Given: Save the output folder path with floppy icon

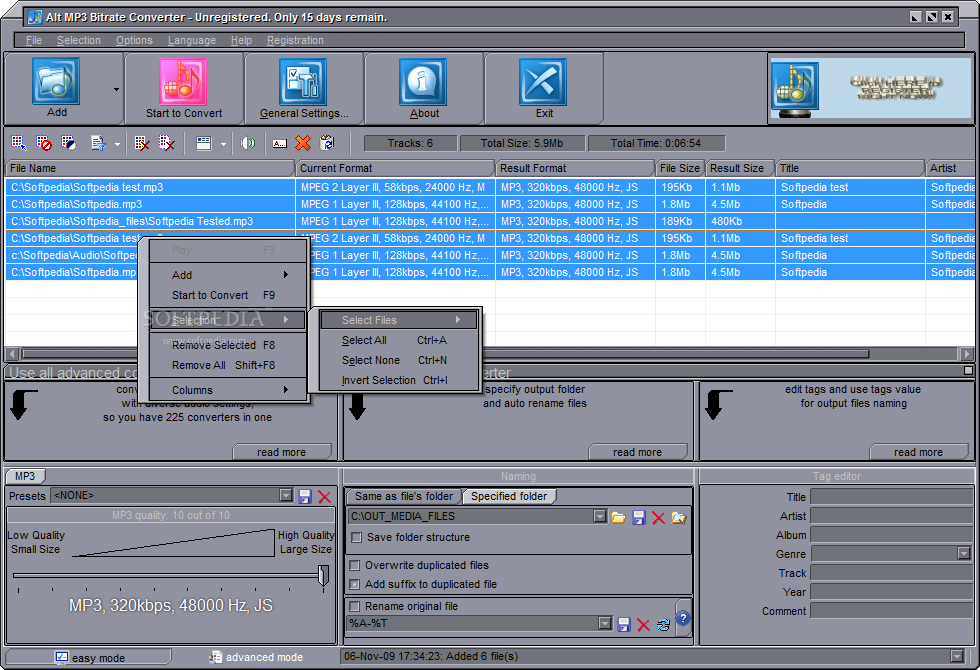Looking at the screenshot, I should click(639, 517).
